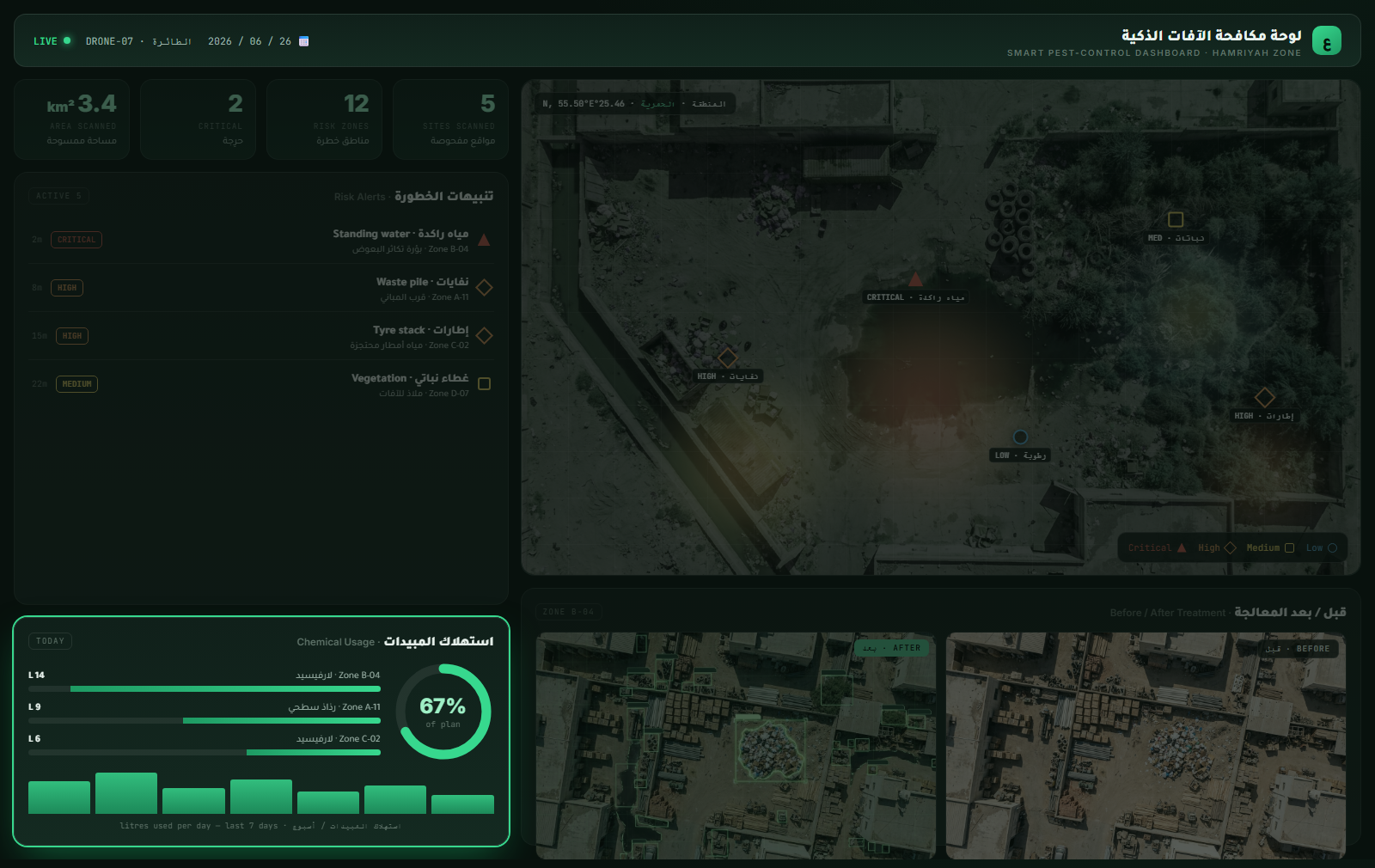The image size is (1375, 868).
Task: Click the LIVE text in the header
Action: point(46,41)
